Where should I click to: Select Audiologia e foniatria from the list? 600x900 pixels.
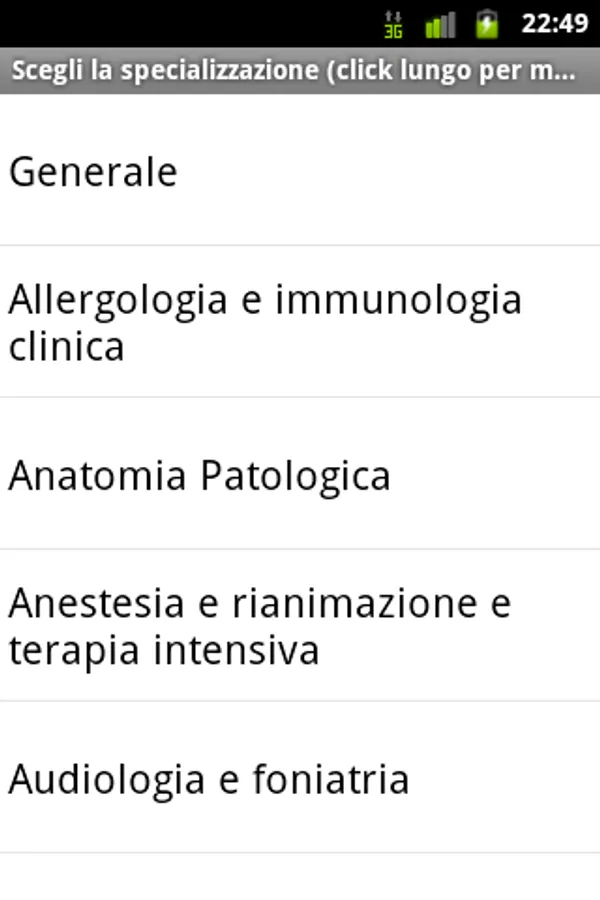click(300, 777)
